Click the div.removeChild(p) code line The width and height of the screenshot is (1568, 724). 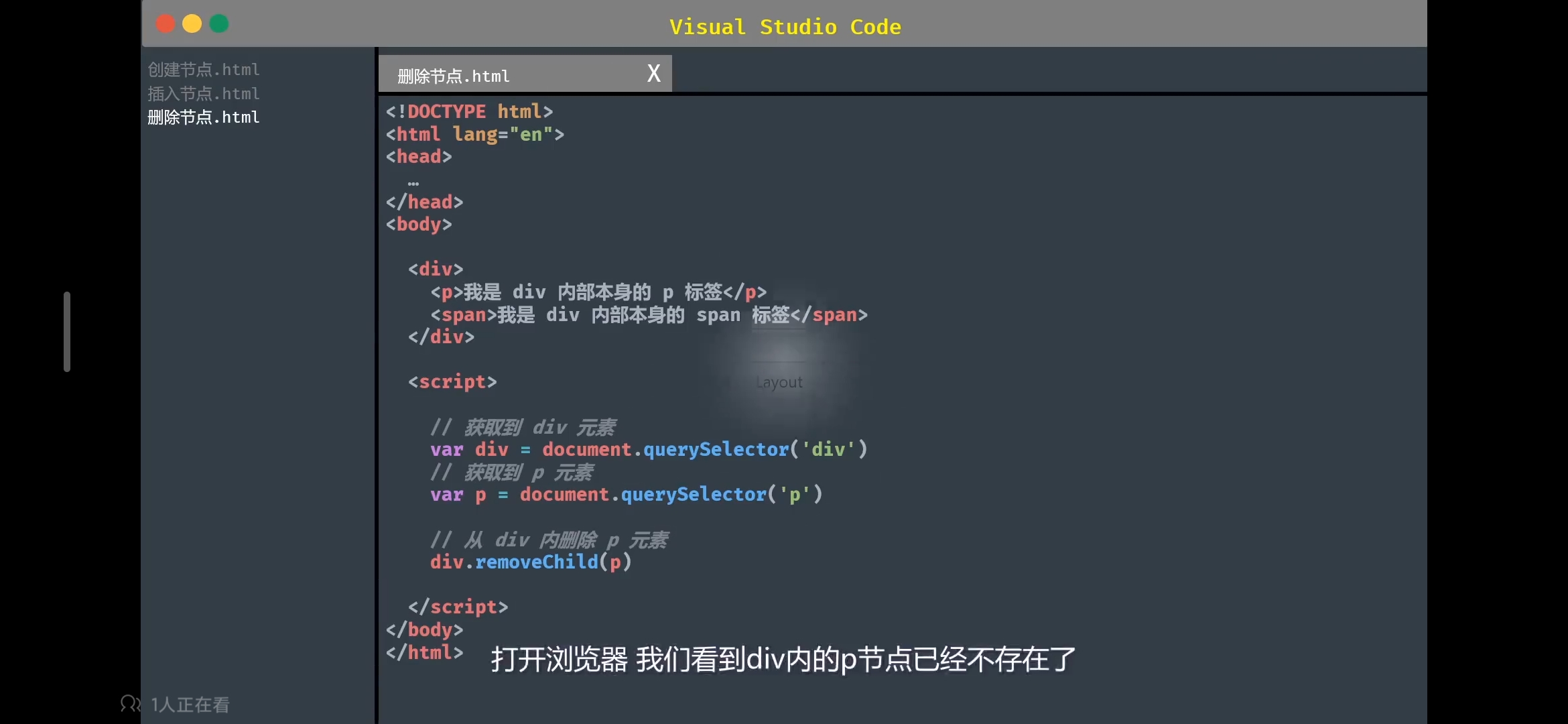pos(530,562)
